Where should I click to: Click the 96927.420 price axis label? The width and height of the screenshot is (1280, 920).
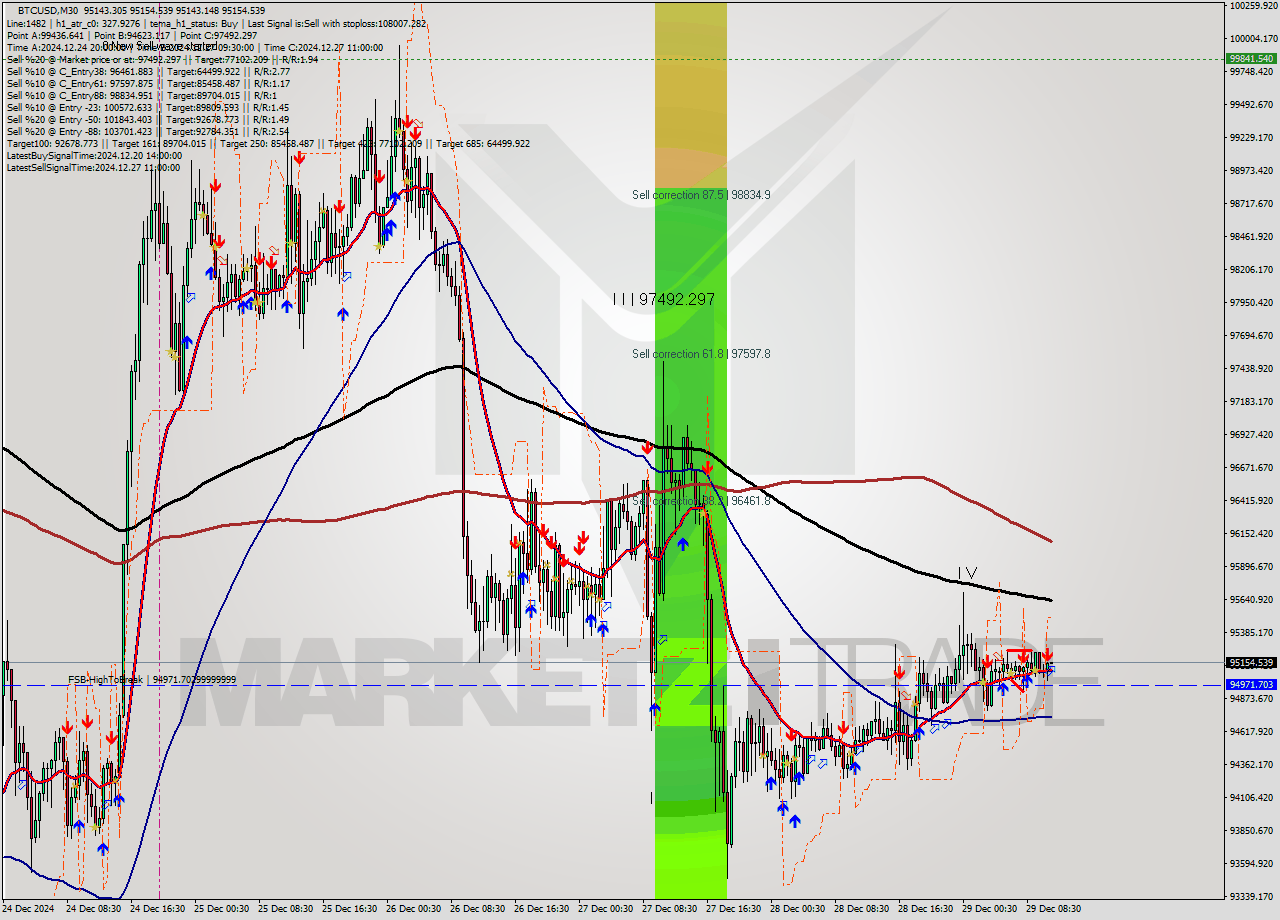(x=1252, y=435)
